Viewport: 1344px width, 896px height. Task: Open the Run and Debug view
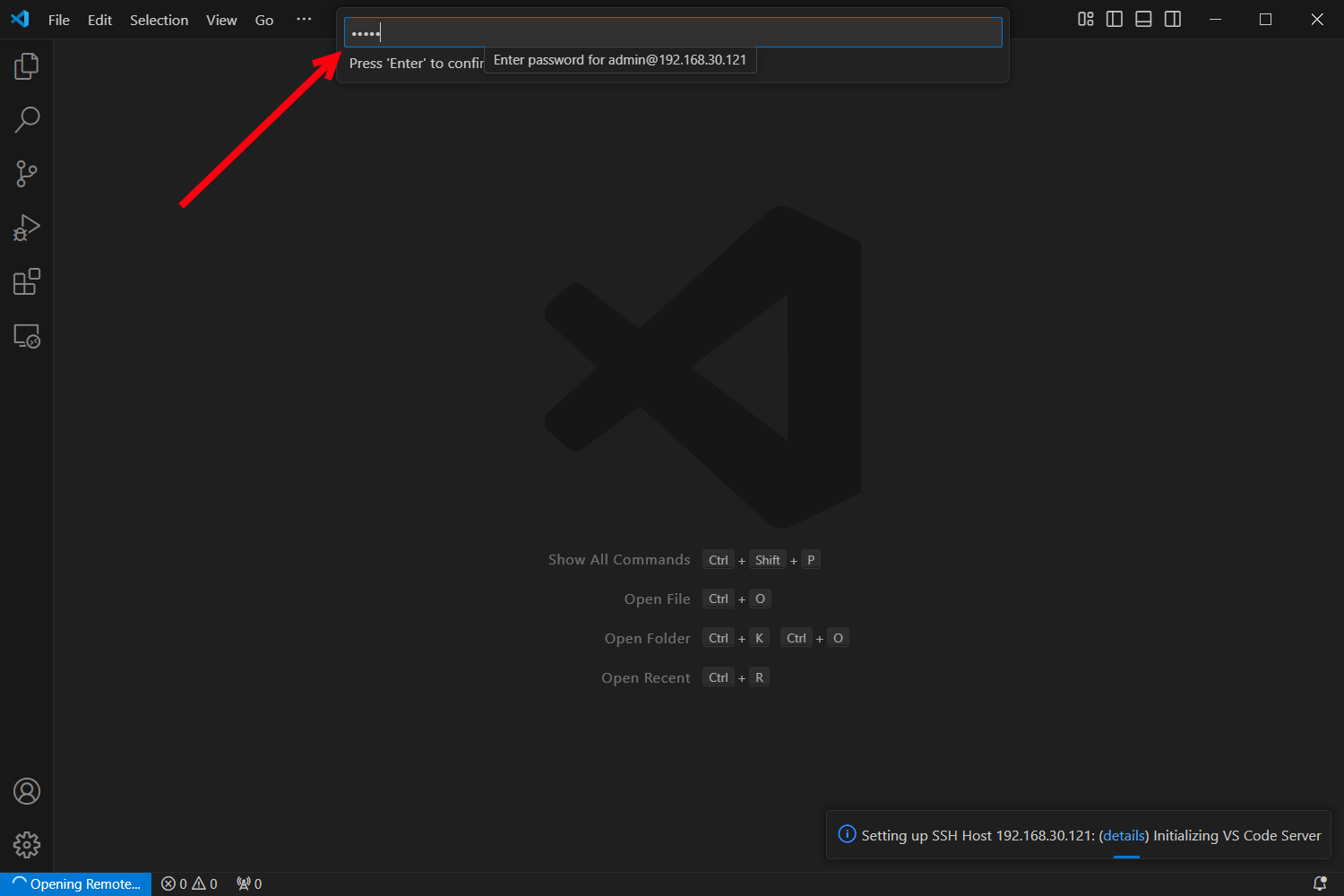click(x=27, y=228)
